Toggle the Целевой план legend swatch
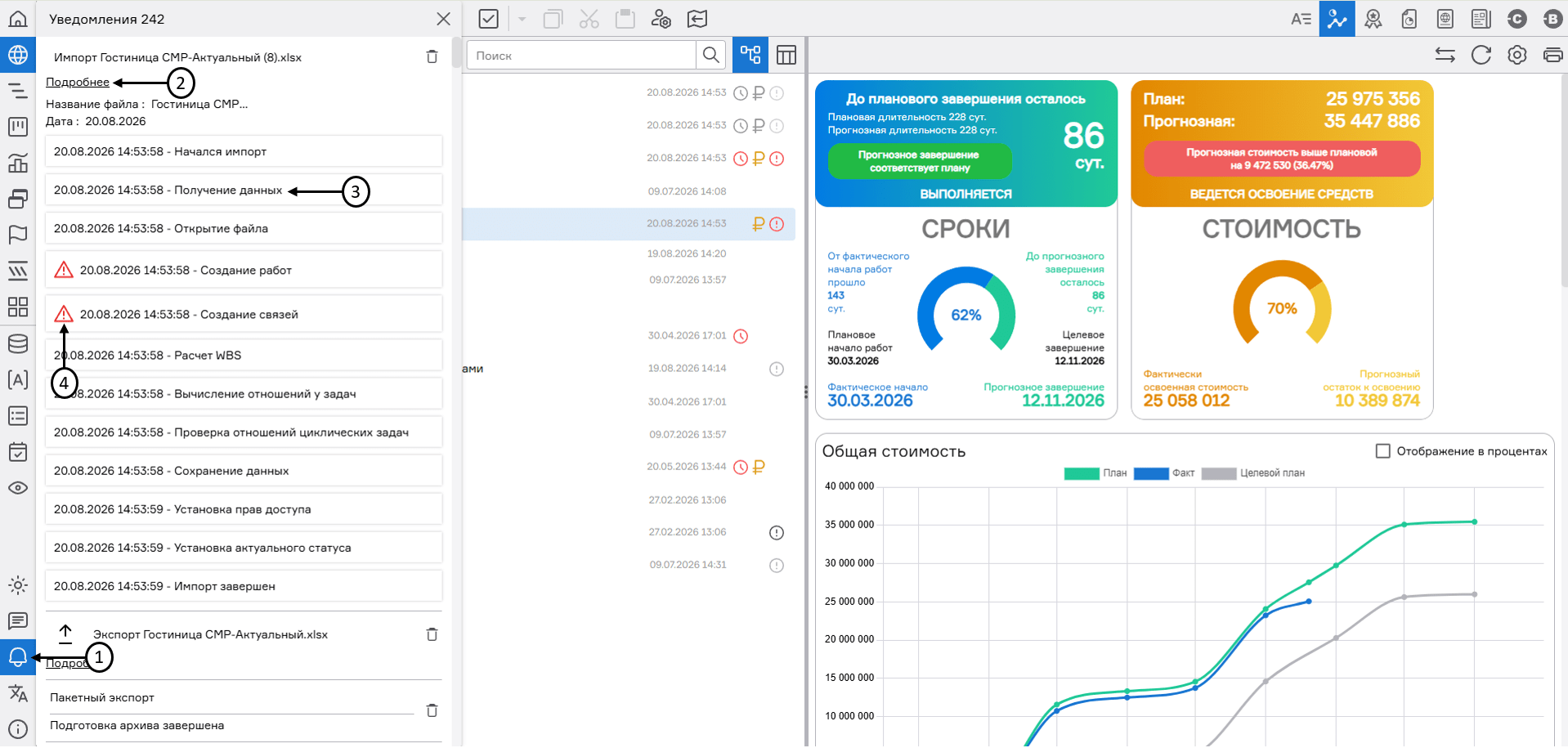This screenshot has width=1568, height=748. (1219, 473)
